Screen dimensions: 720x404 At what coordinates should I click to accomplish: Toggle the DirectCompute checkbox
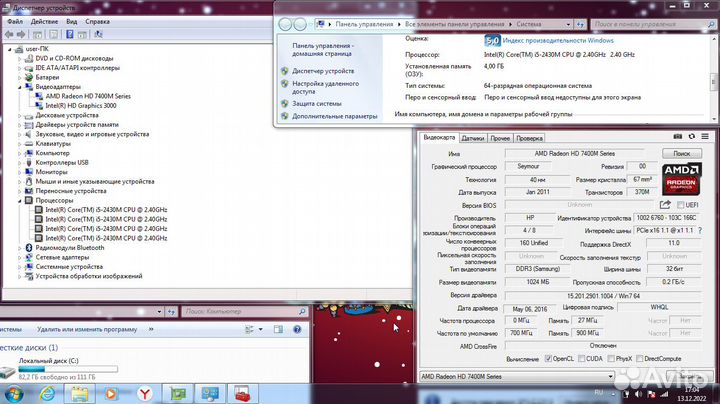tap(639, 359)
